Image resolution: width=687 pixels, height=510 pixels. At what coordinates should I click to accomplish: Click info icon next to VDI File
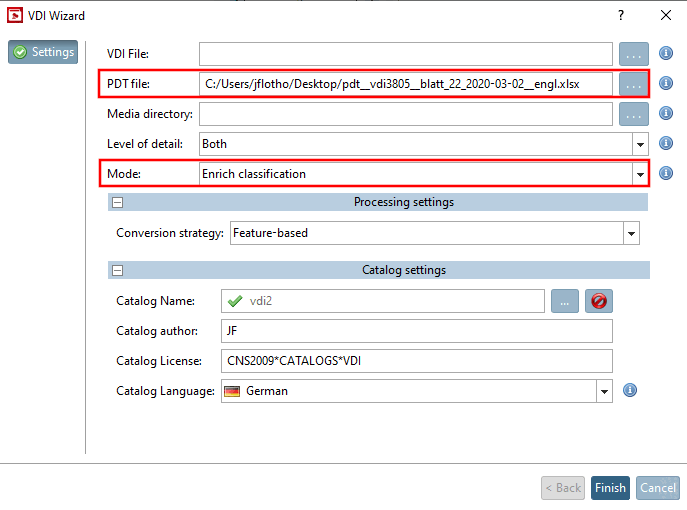(x=666, y=54)
